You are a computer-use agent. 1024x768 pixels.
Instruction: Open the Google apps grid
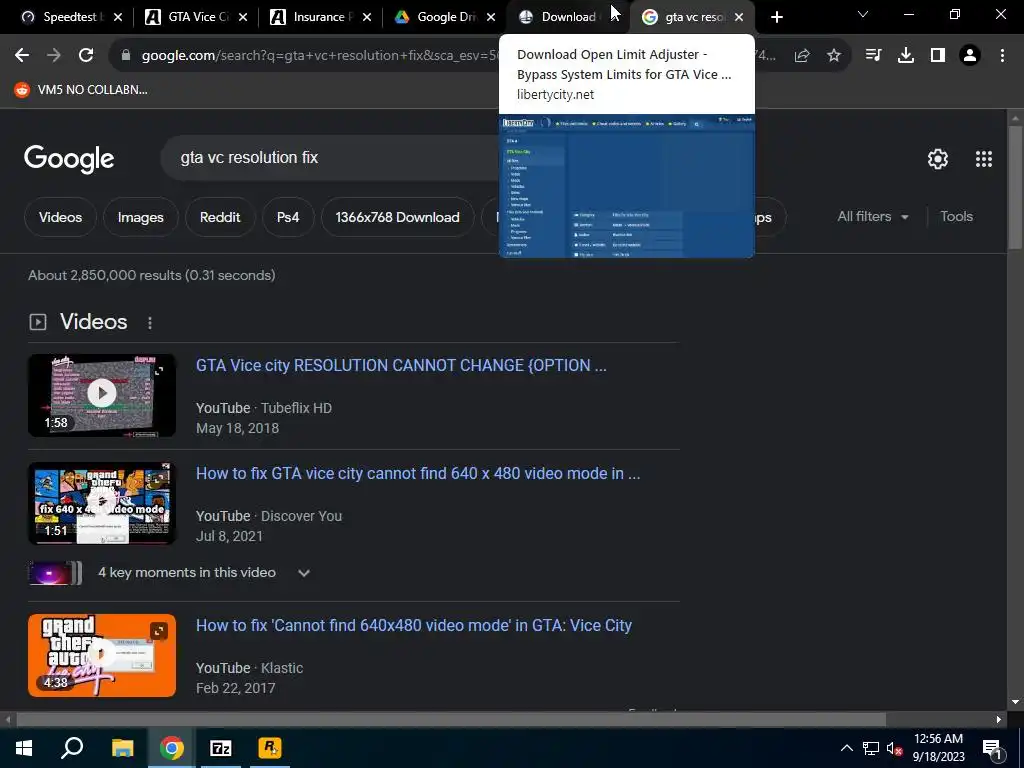tap(984, 159)
